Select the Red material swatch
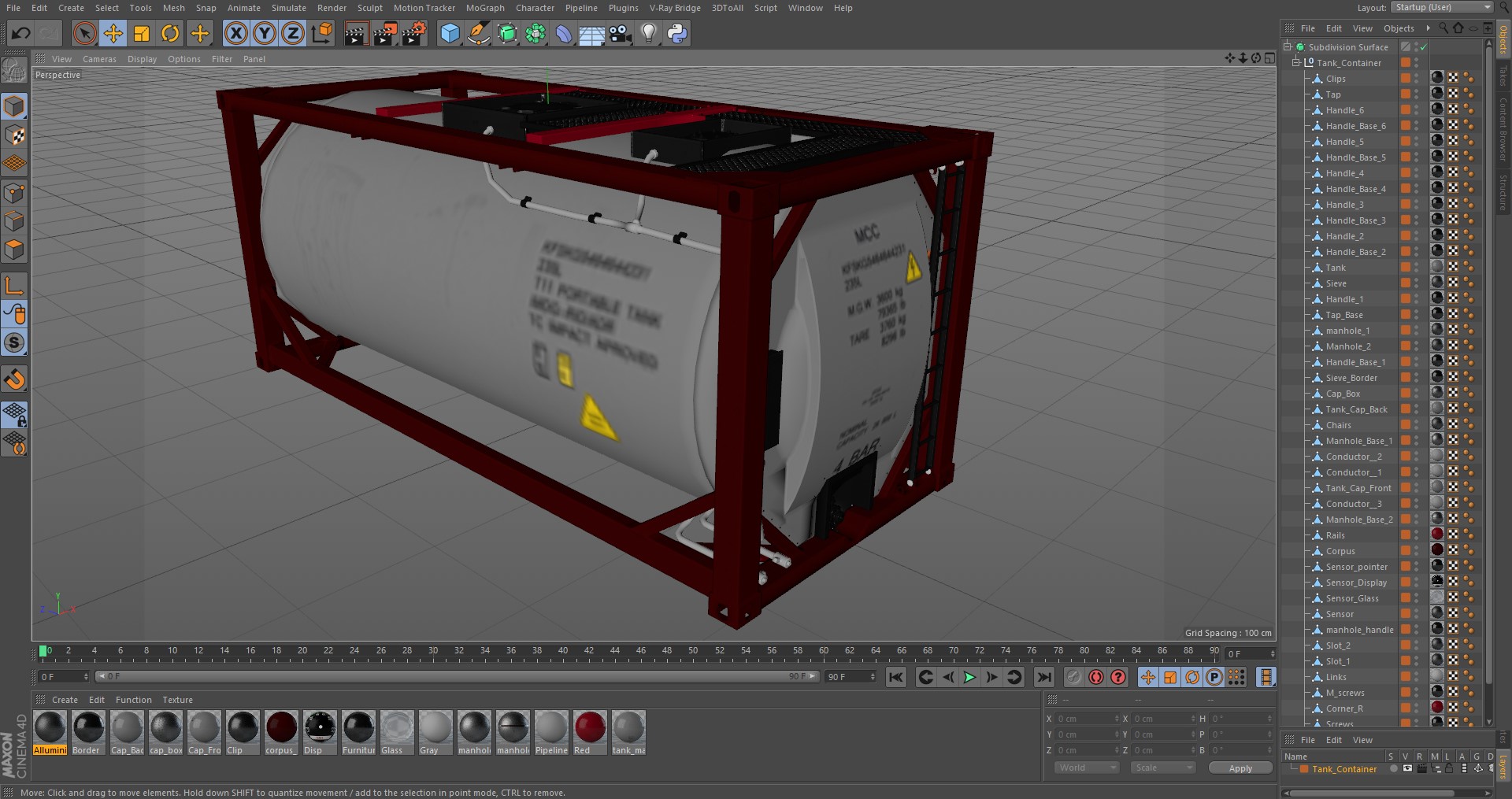The height and width of the screenshot is (799, 1512). pos(590,733)
